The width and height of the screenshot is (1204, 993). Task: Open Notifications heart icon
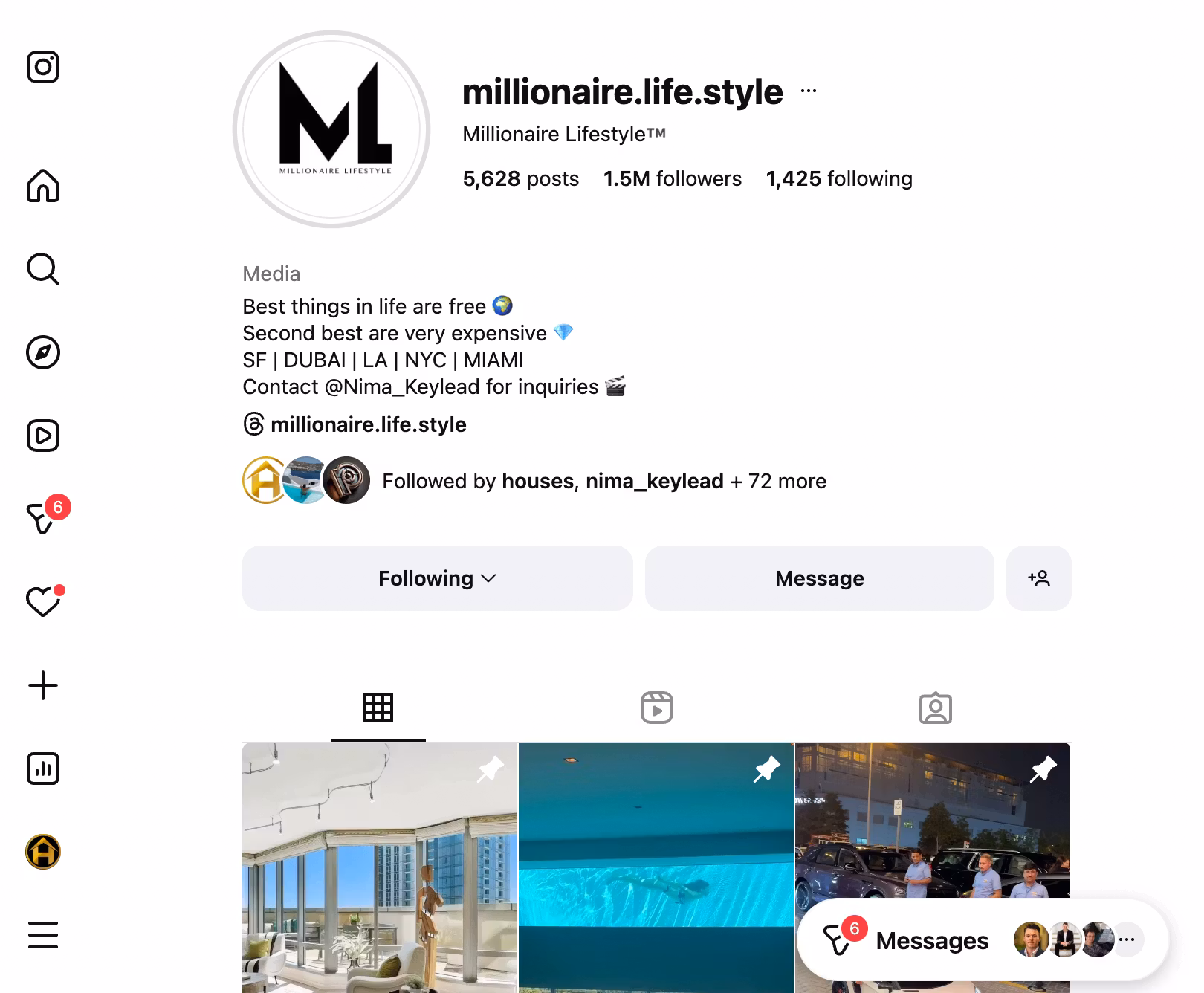click(x=43, y=601)
